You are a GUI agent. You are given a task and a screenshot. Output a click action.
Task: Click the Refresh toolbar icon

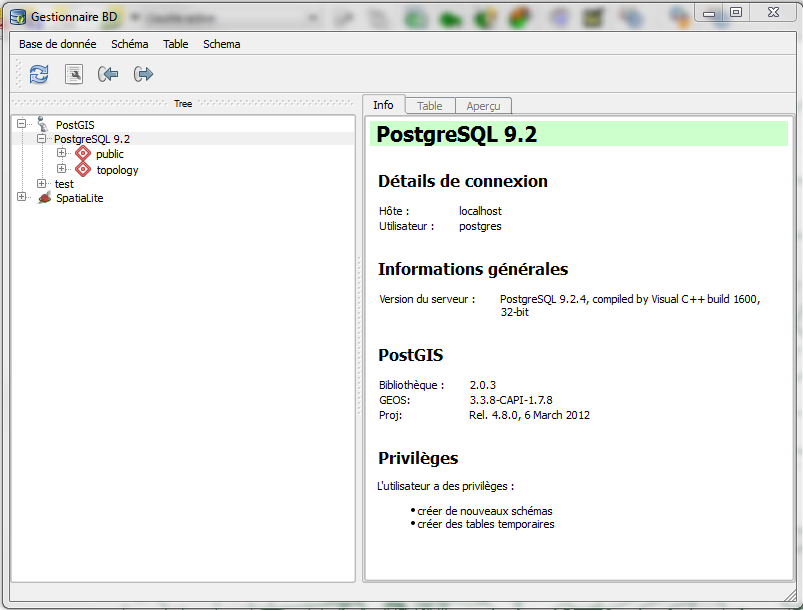coord(39,74)
